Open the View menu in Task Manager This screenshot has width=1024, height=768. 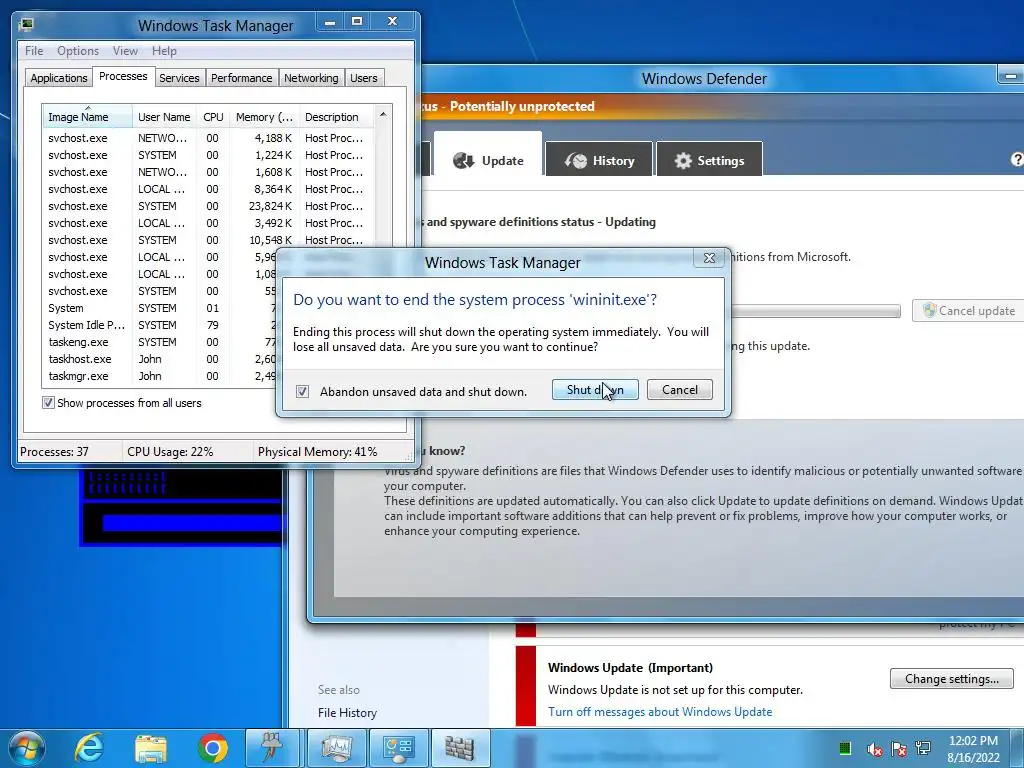click(125, 51)
